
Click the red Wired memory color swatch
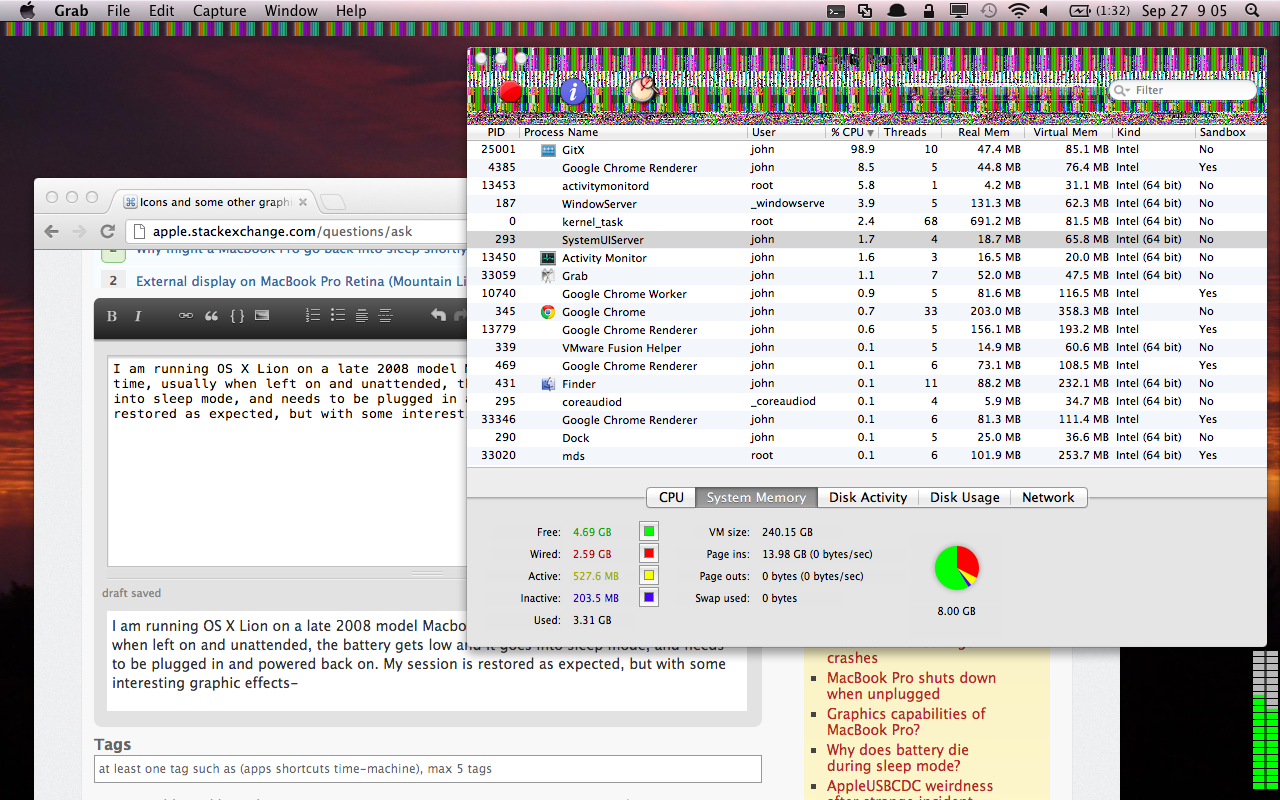(x=649, y=554)
